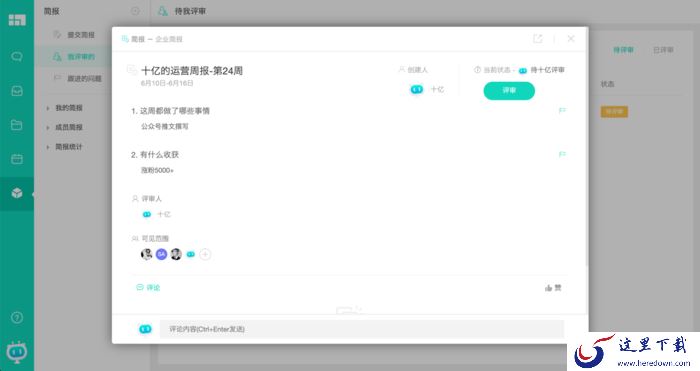The width and height of the screenshot is (700, 371).
Task: Click the commenter robot avatar beside the comment box
Action: click(x=145, y=329)
